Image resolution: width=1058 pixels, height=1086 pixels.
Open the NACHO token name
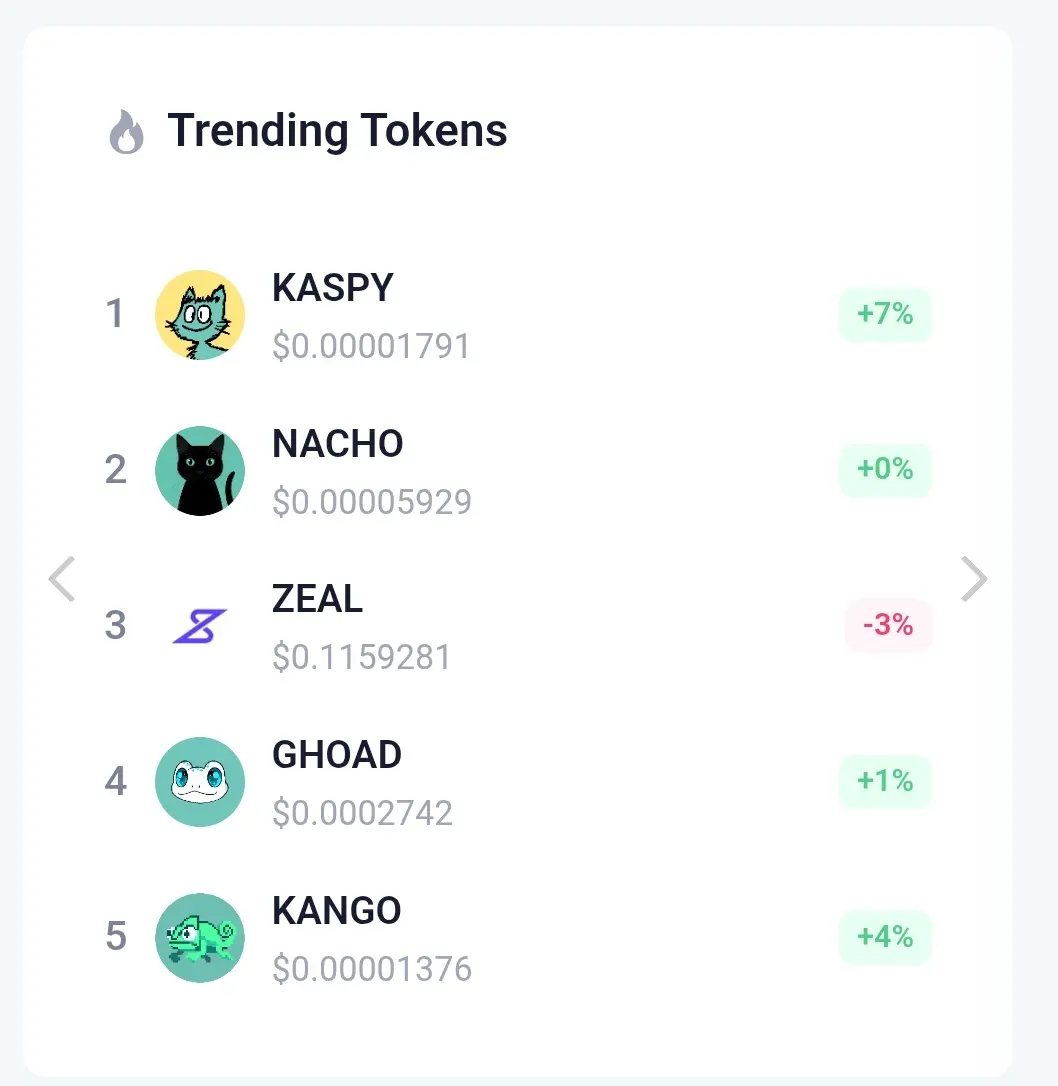[337, 443]
